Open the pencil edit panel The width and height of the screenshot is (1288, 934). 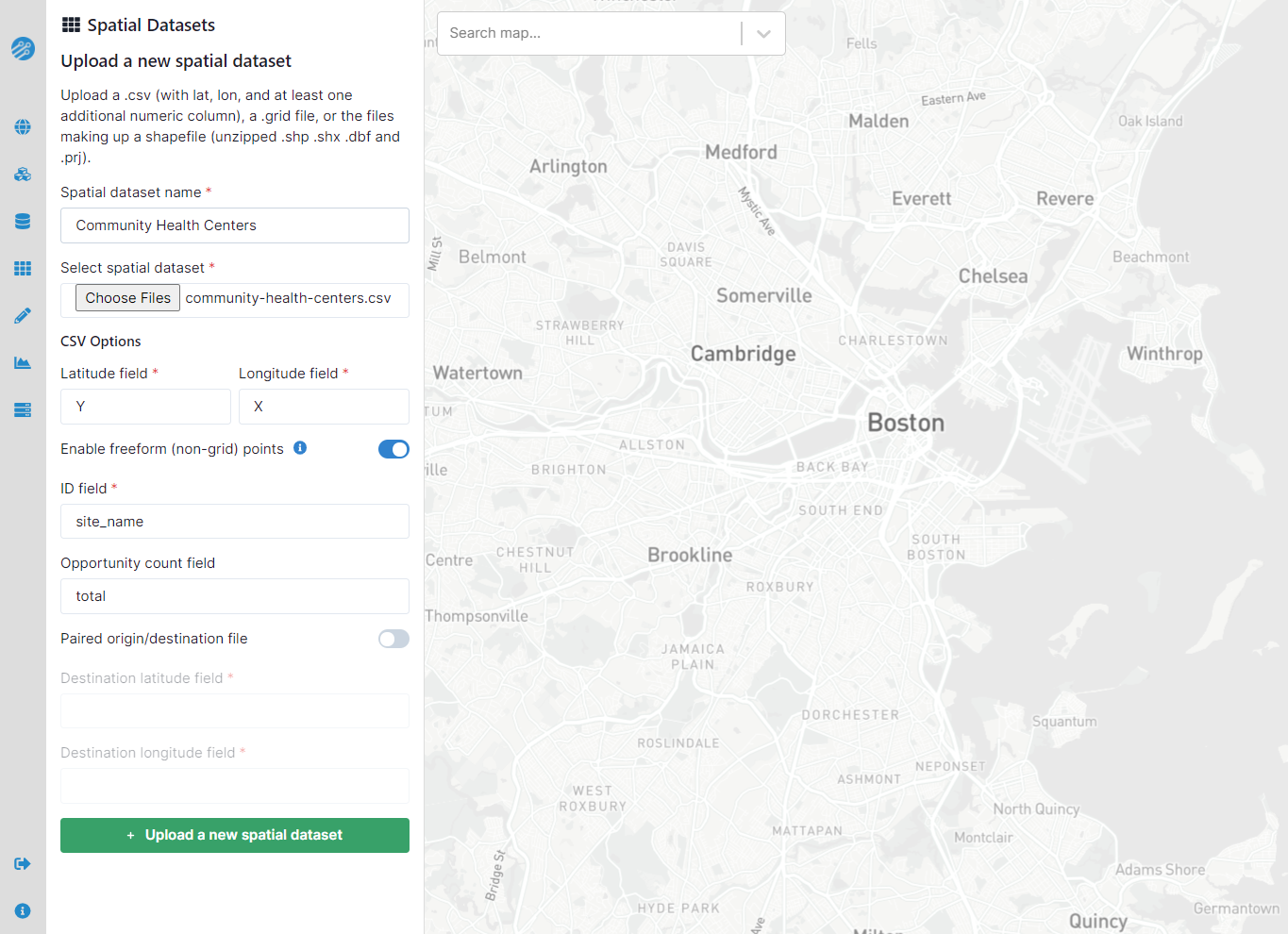[x=22, y=315]
